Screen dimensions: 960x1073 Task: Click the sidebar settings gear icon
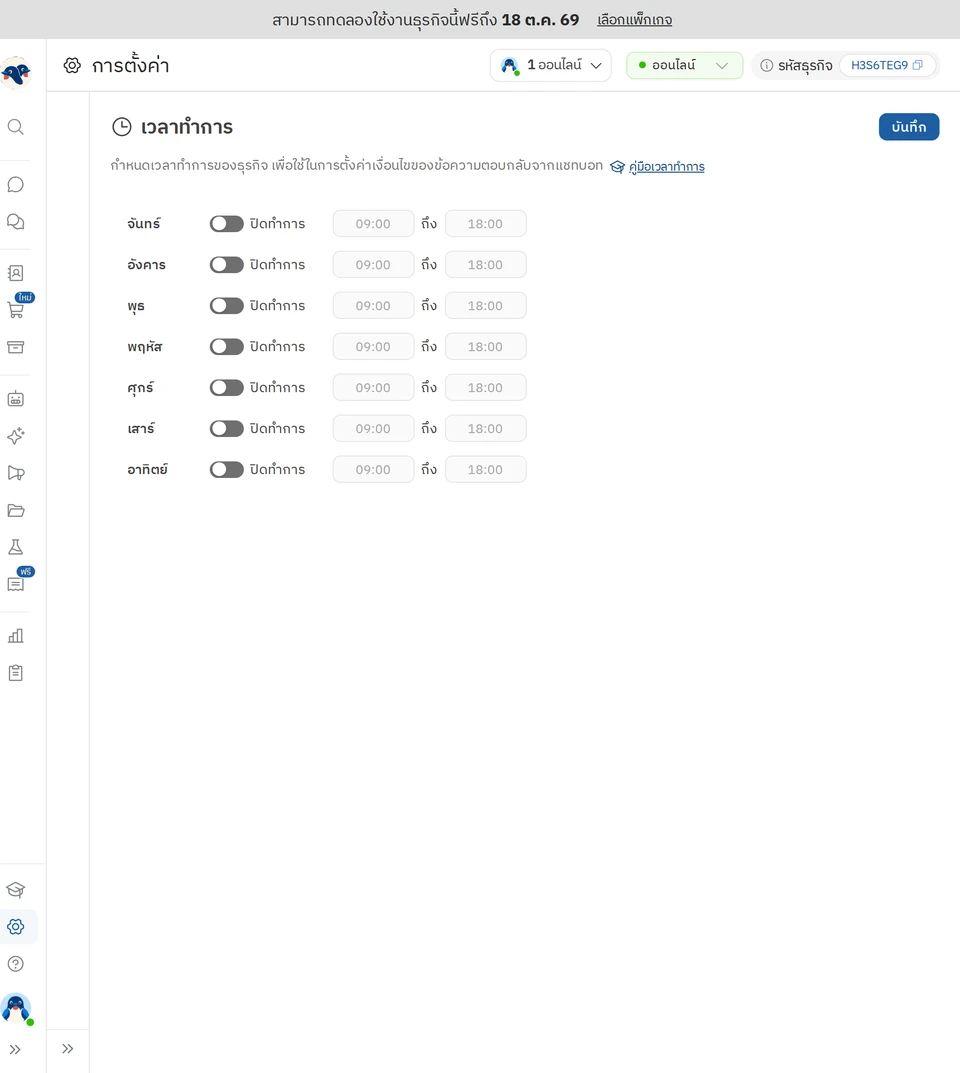coord(16,927)
